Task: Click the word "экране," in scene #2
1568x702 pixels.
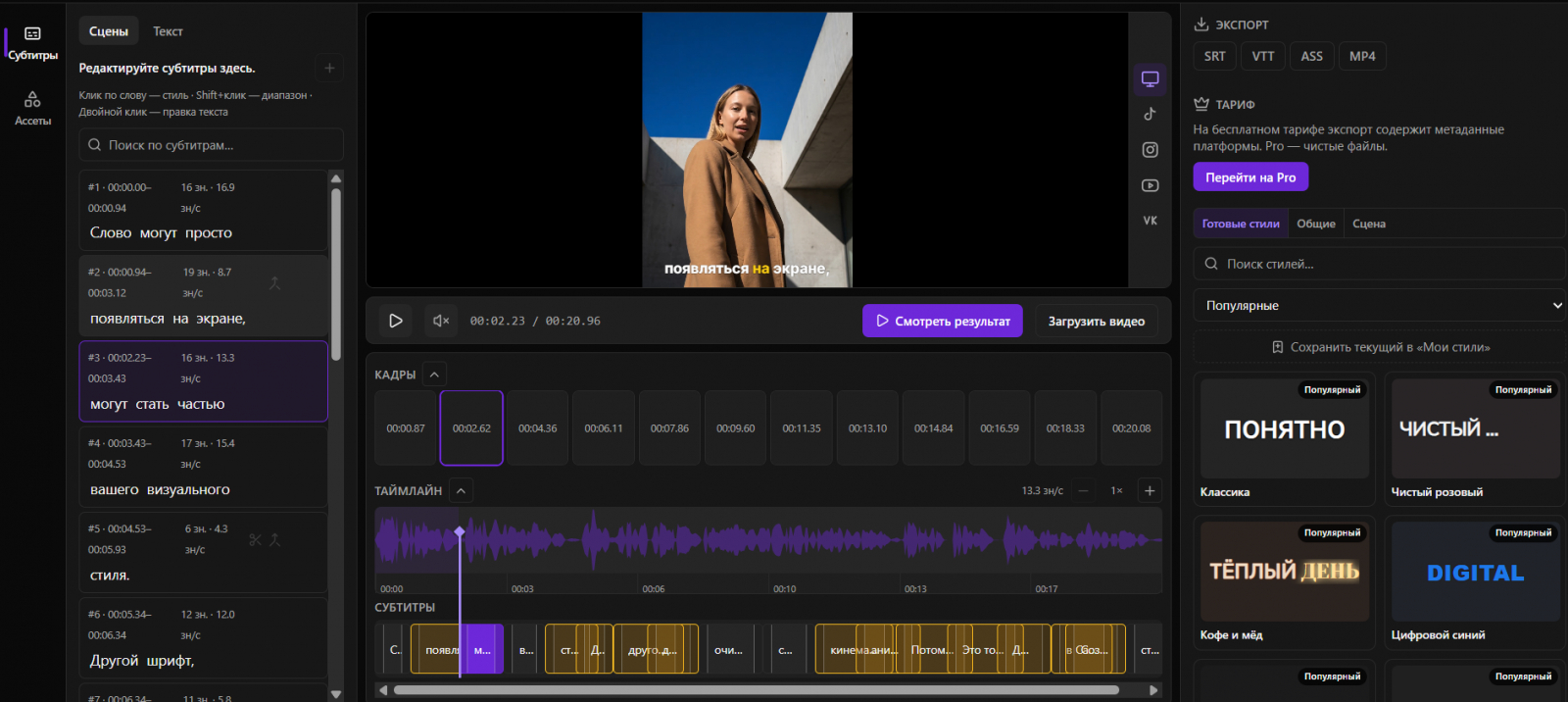Action: coord(220,319)
